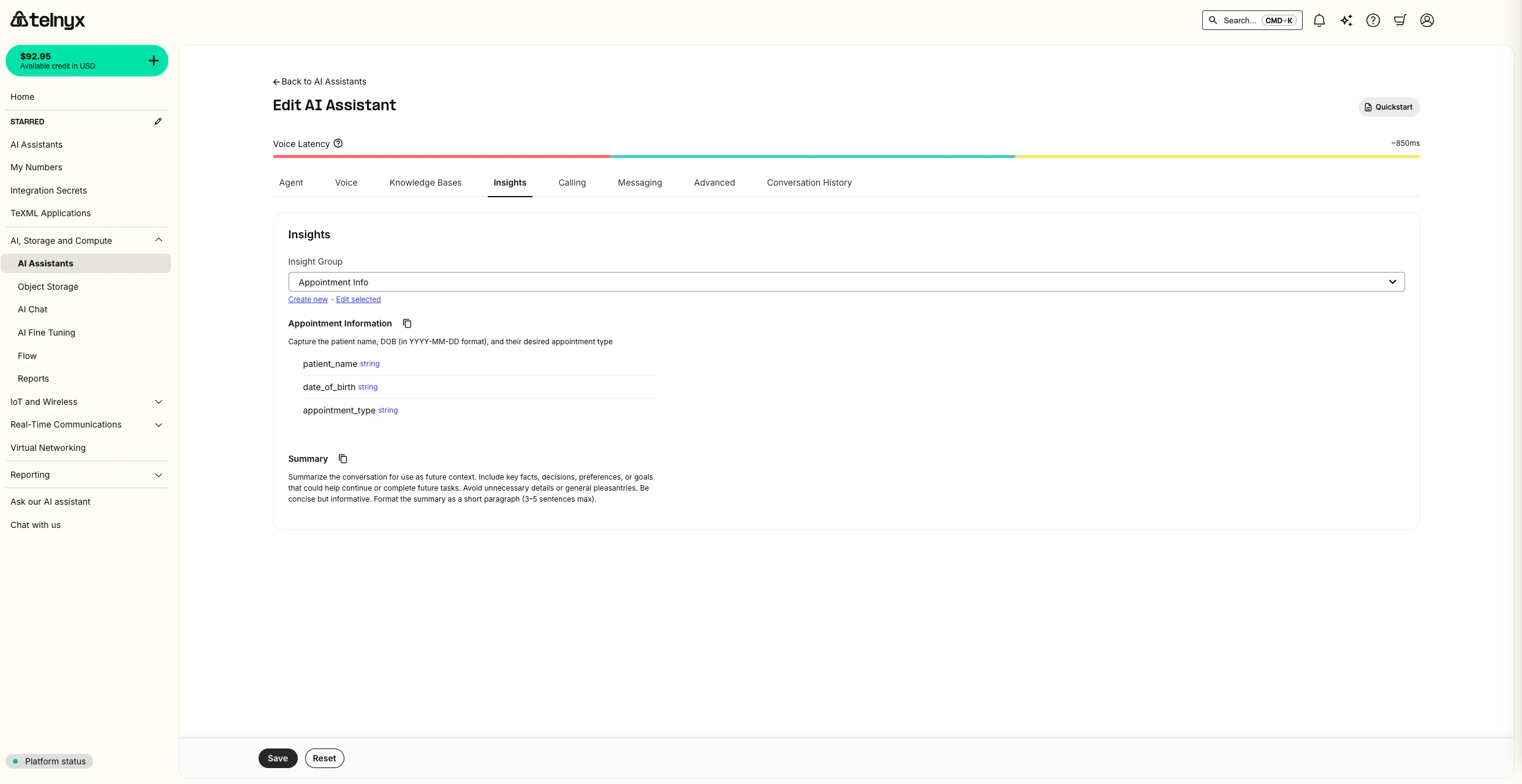
Task: Copy the Summary prompt
Action: (x=343, y=459)
